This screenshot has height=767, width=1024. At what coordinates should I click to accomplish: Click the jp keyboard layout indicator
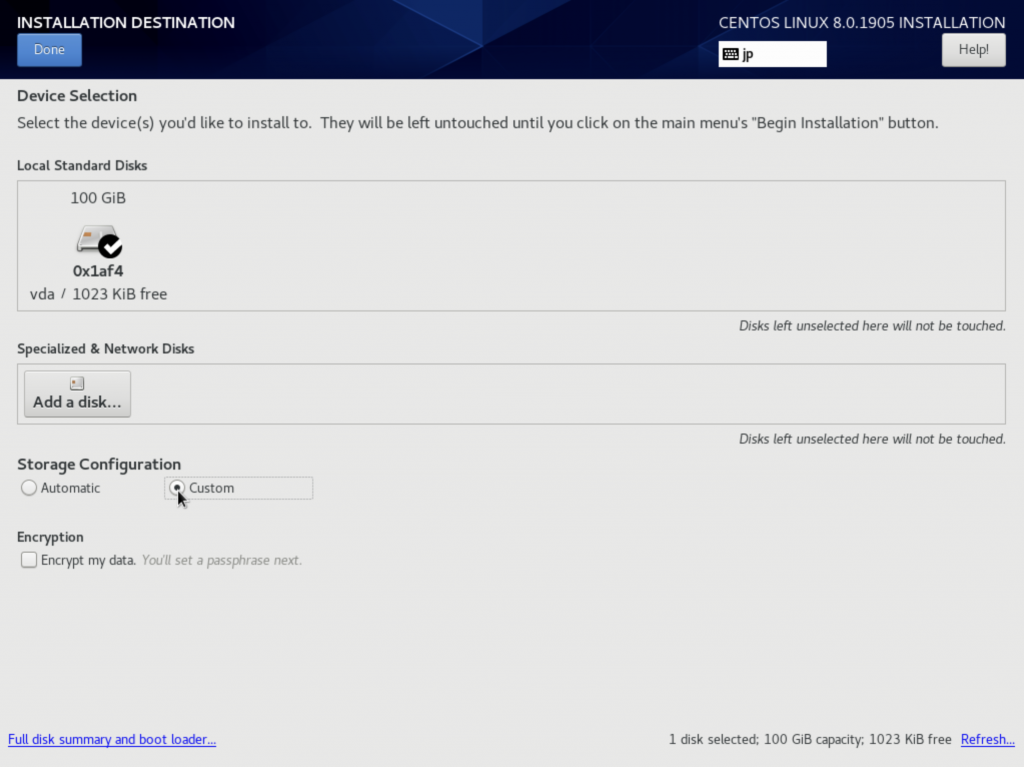click(x=772, y=54)
